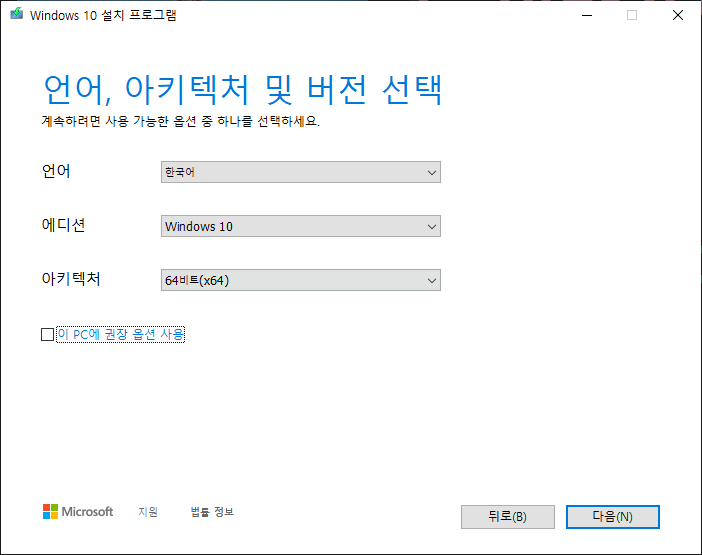Enable the 이 PC에 권장 옵션 사용 checkbox
The width and height of the screenshot is (702, 555).
click(x=47, y=334)
